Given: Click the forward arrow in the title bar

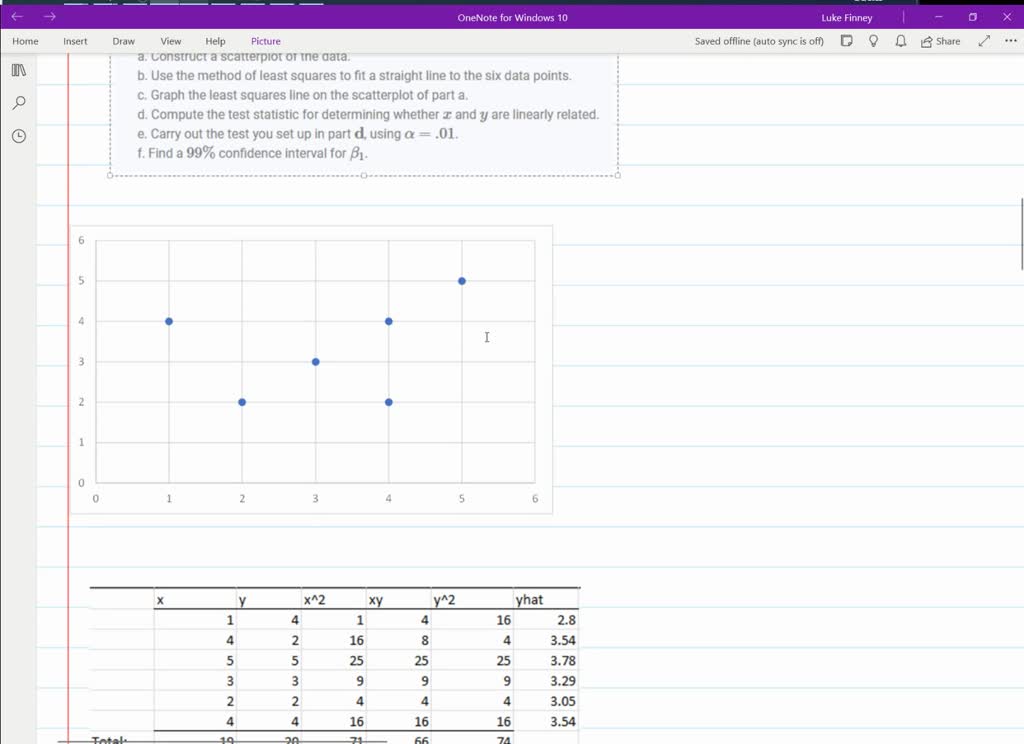Looking at the screenshot, I should [50, 17].
